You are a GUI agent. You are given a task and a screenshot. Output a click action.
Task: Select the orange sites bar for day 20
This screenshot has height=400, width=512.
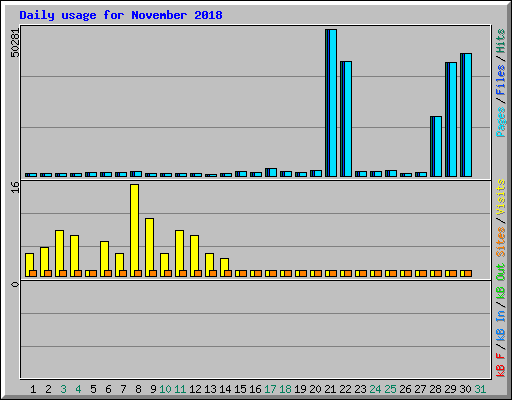pyautogui.click(x=318, y=273)
